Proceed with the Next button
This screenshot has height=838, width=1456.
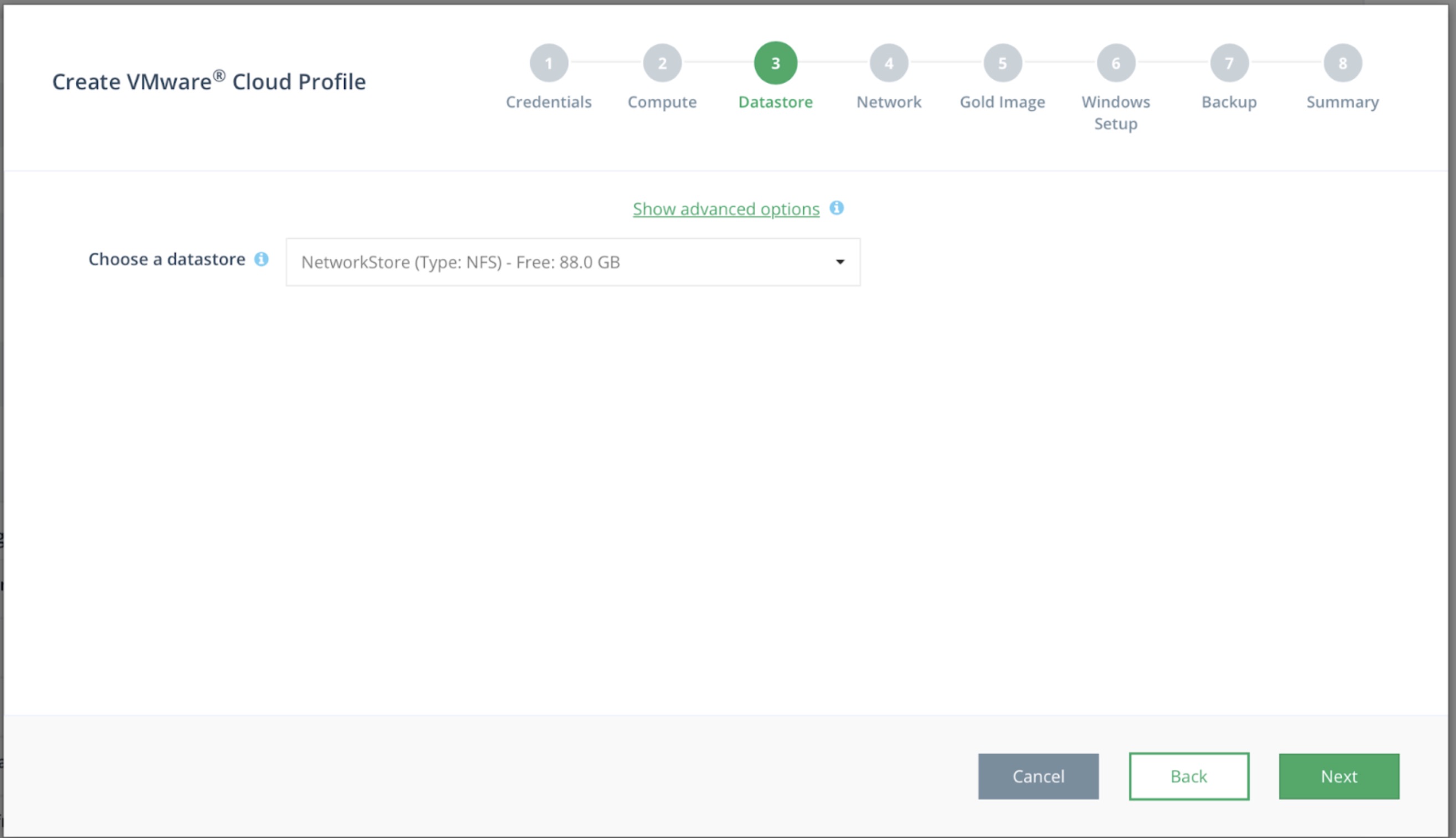tap(1339, 776)
